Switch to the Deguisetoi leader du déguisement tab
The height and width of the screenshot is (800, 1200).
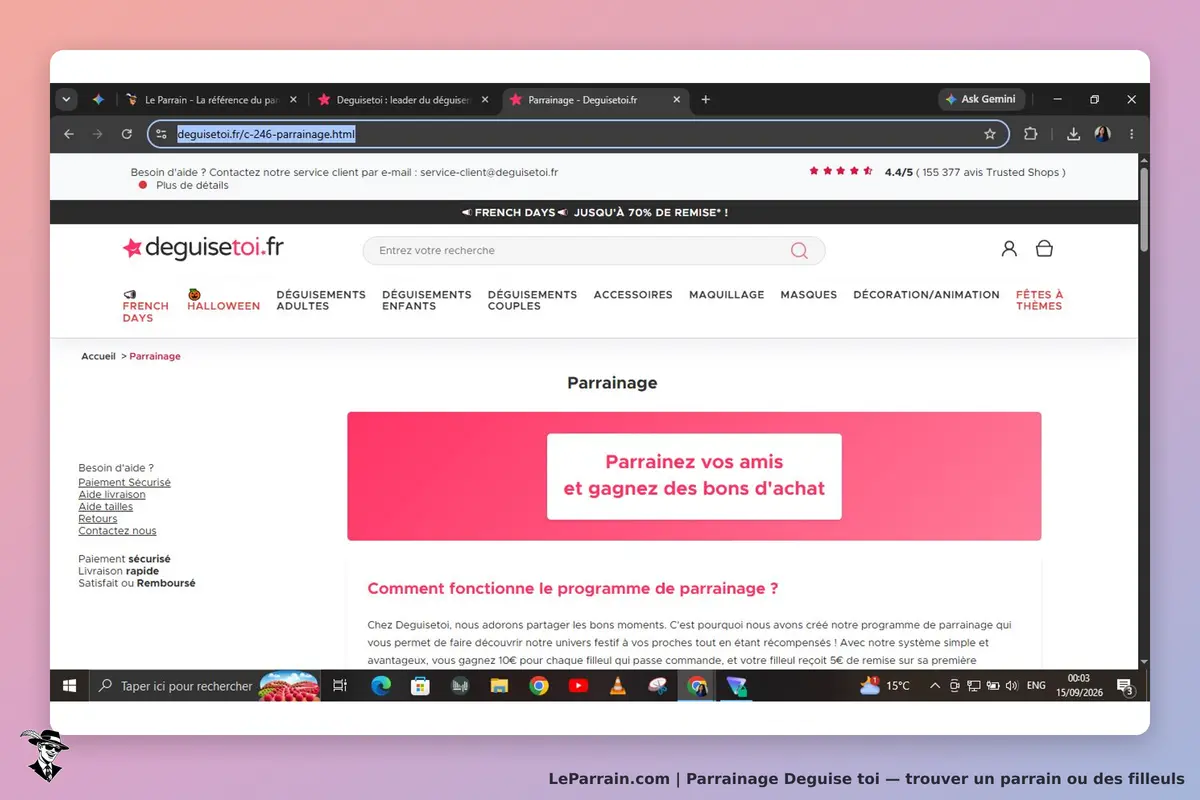402,100
